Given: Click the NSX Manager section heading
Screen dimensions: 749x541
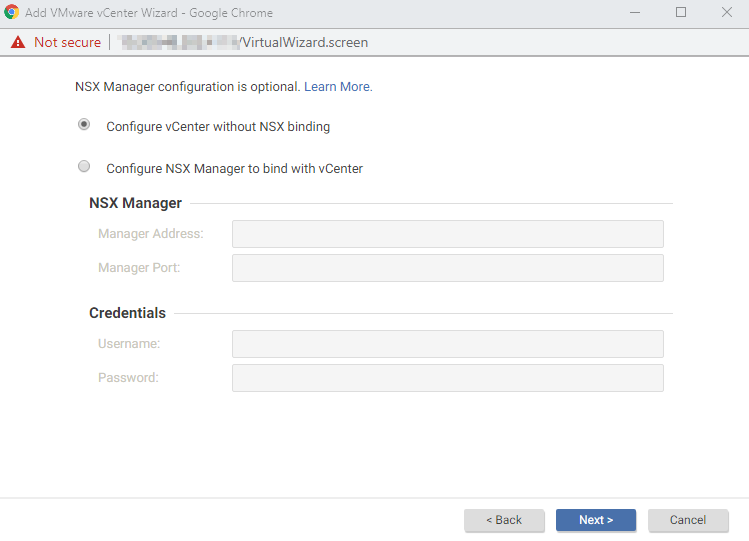Looking at the screenshot, I should (135, 203).
